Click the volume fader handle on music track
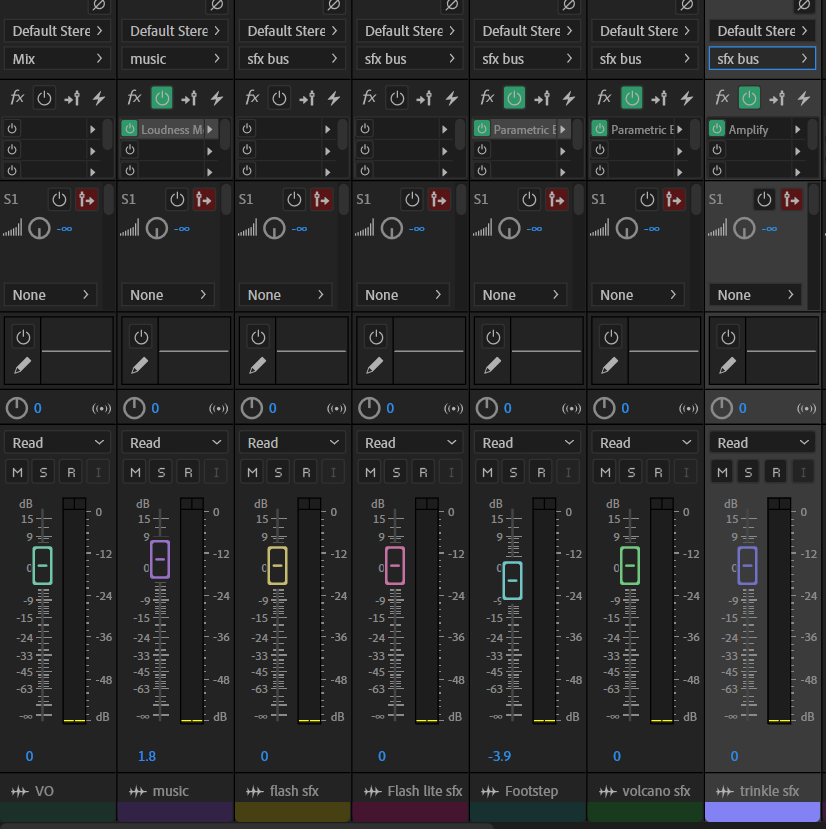The width and height of the screenshot is (826, 829). [x=160, y=559]
